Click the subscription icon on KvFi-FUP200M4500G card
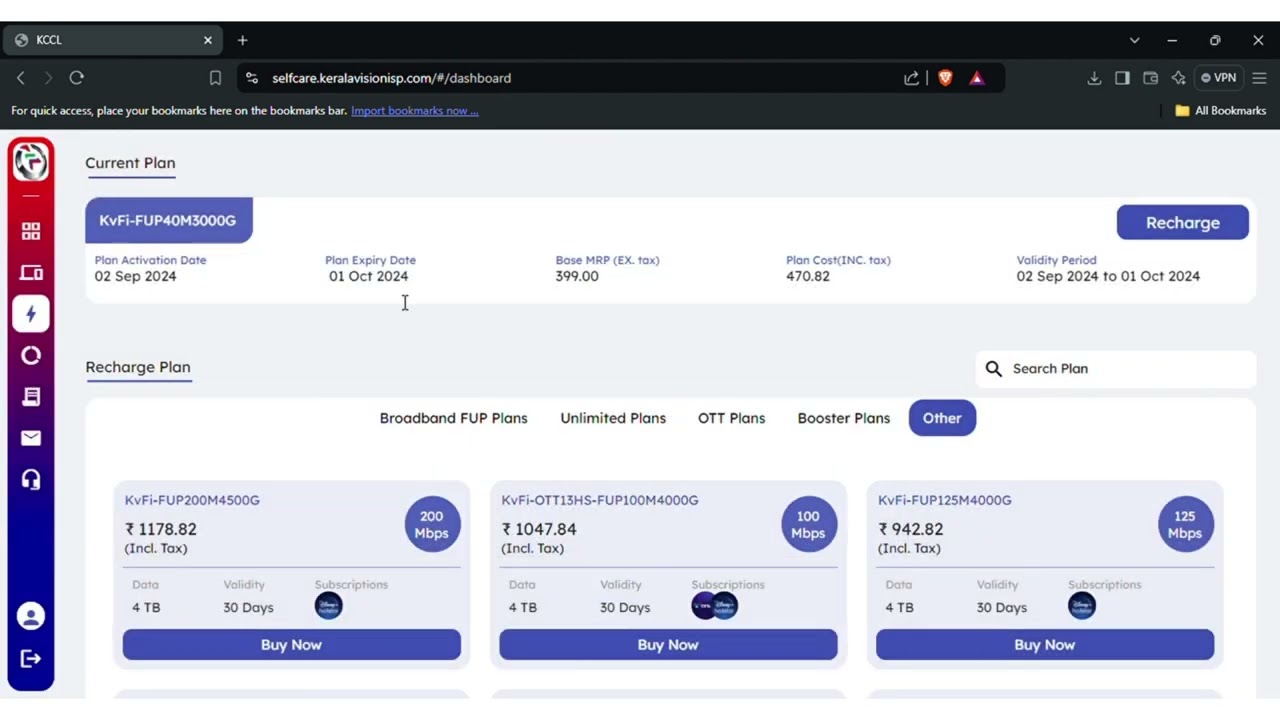 point(328,606)
